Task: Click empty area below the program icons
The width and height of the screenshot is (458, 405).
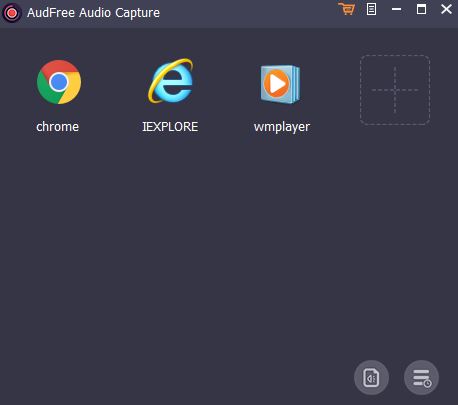Action: [x=200, y=250]
